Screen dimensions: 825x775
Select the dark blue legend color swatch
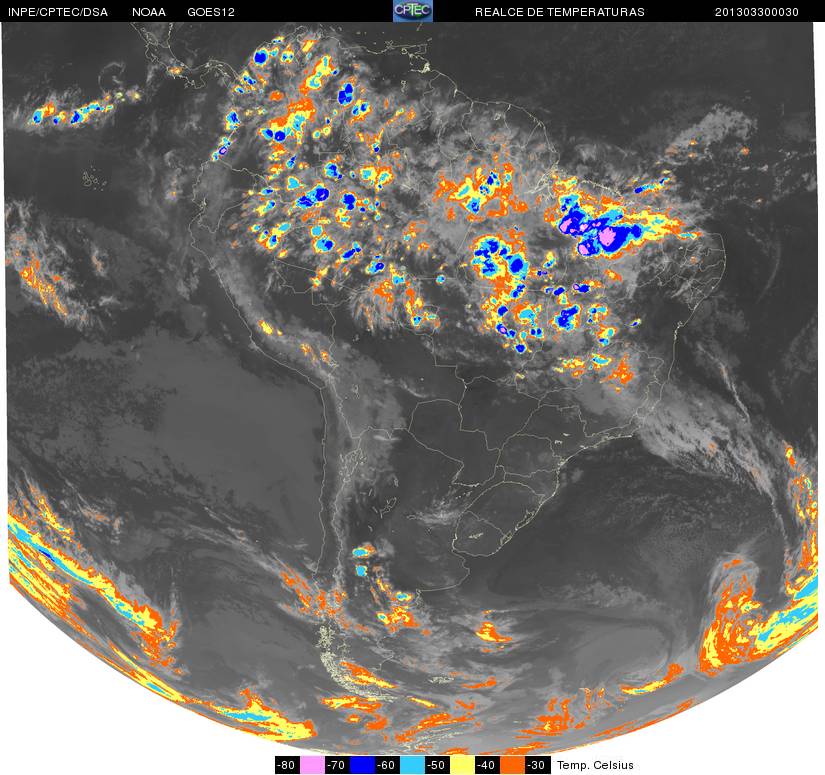click(x=362, y=765)
